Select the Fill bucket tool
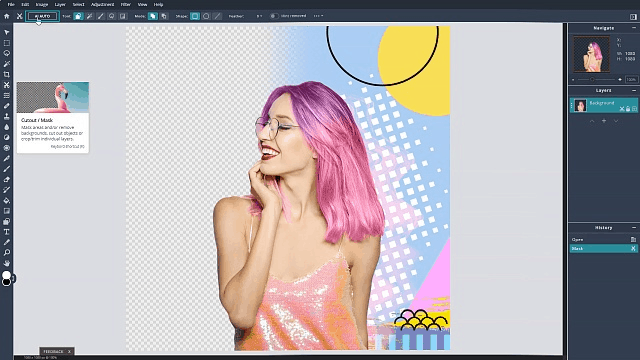The width and height of the screenshot is (640, 360). tap(7, 200)
